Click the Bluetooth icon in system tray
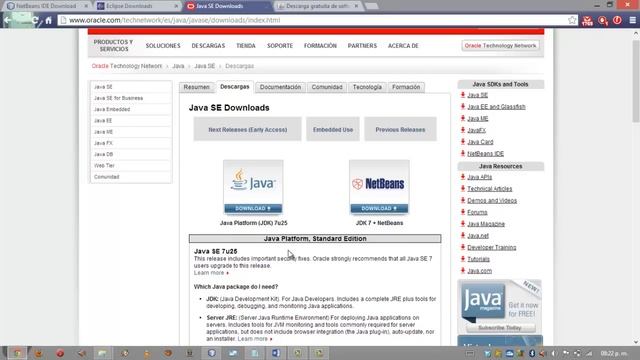The image size is (640, 360). pyautogui.click(x=532, y=353)
